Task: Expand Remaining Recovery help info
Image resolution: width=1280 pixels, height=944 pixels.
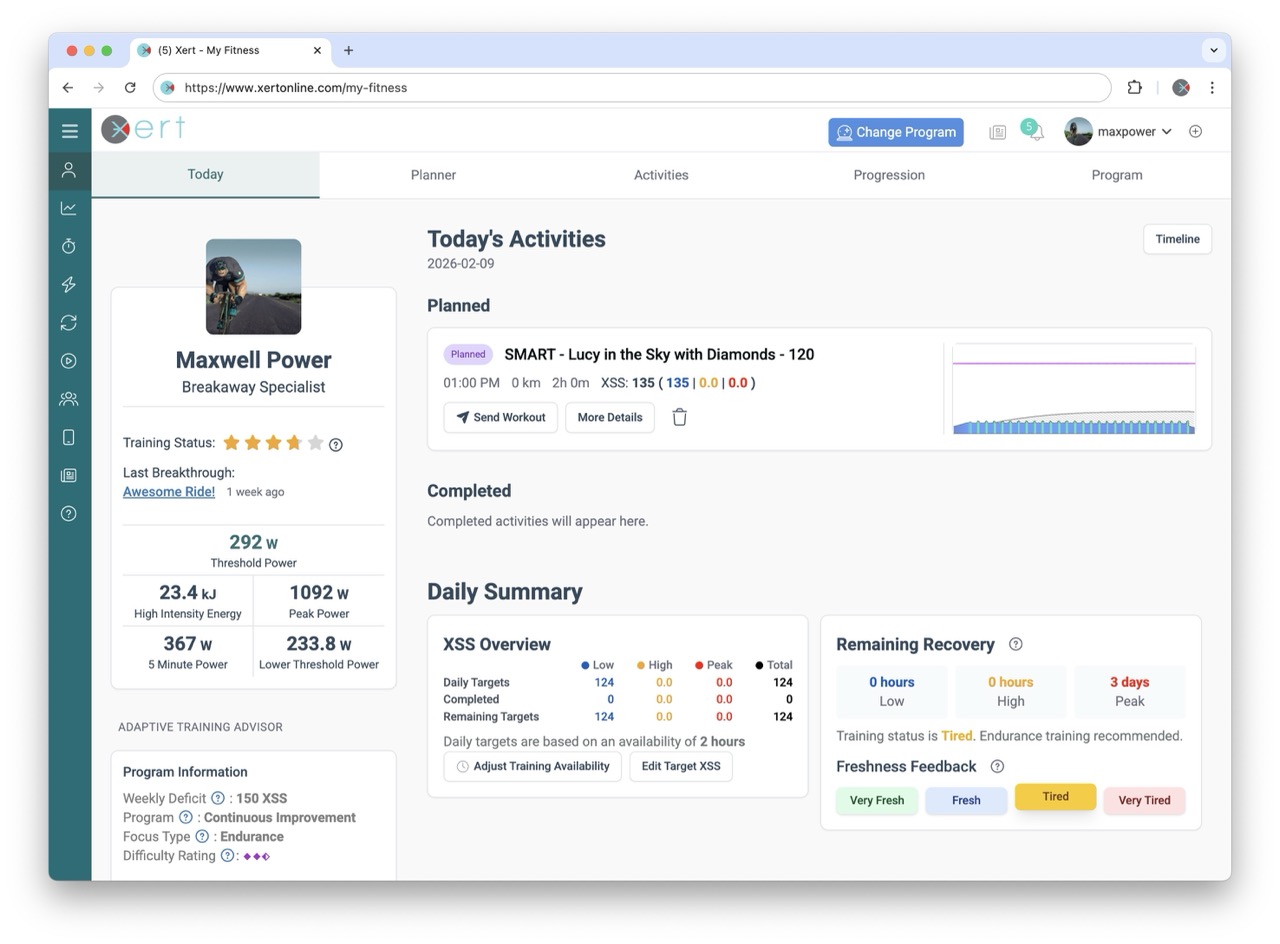Action: [x=1016, y=645]
